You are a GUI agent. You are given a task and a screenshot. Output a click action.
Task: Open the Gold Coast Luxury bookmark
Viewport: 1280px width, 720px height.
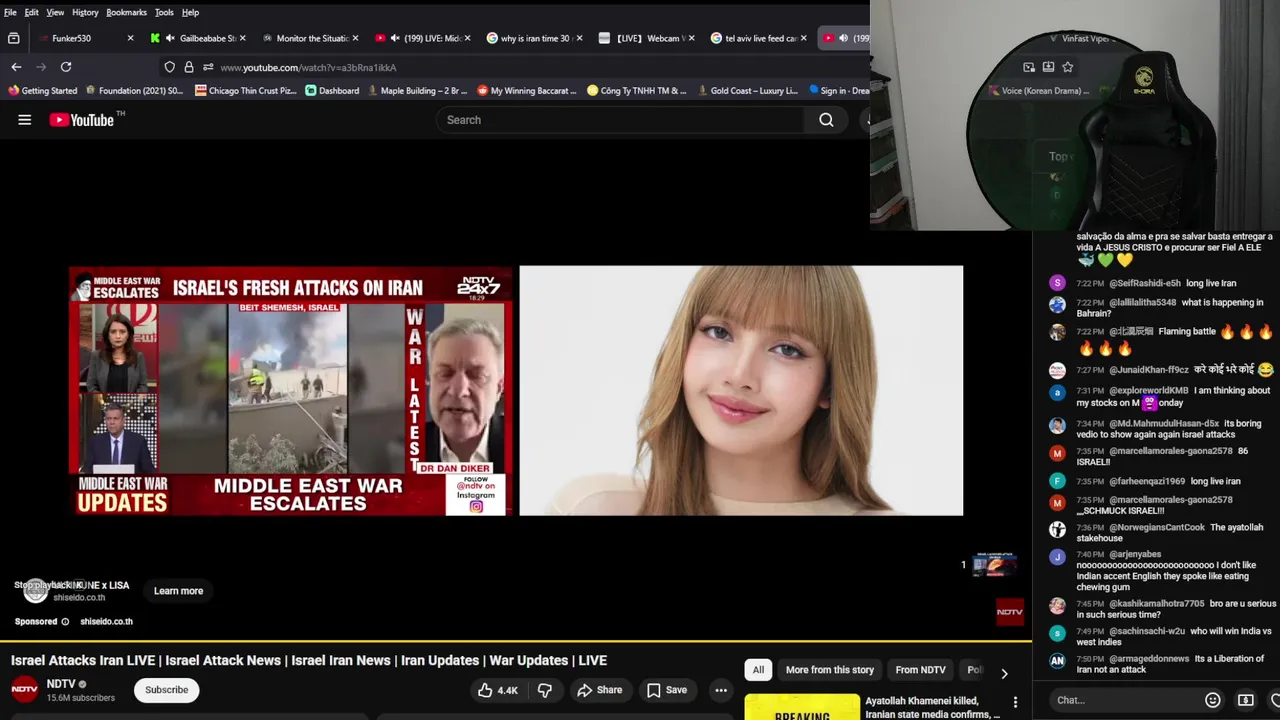747,90
